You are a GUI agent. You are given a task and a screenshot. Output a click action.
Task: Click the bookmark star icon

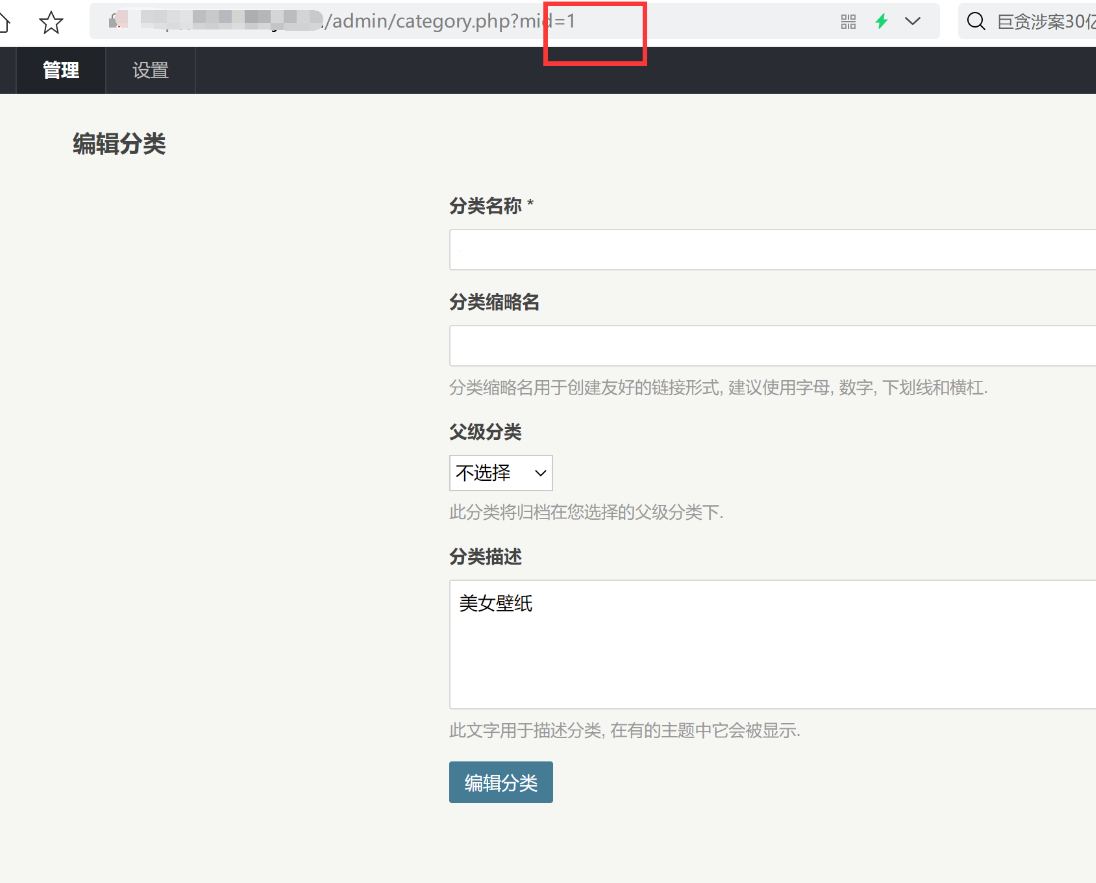coord(51,22)
